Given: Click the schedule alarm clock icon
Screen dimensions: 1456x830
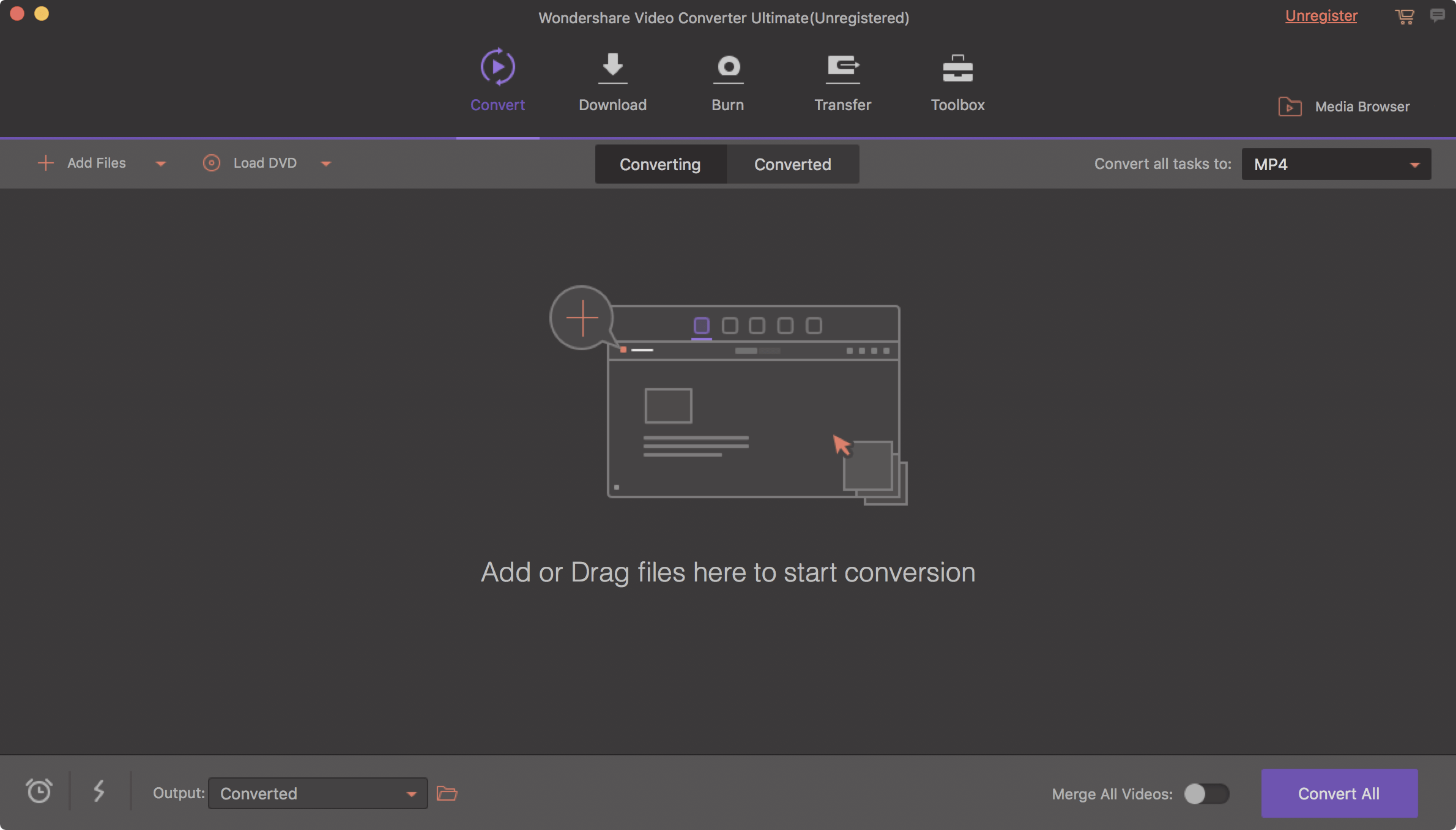Looking at the screenshot, I should pyautogui.click(x=39, y=791).
